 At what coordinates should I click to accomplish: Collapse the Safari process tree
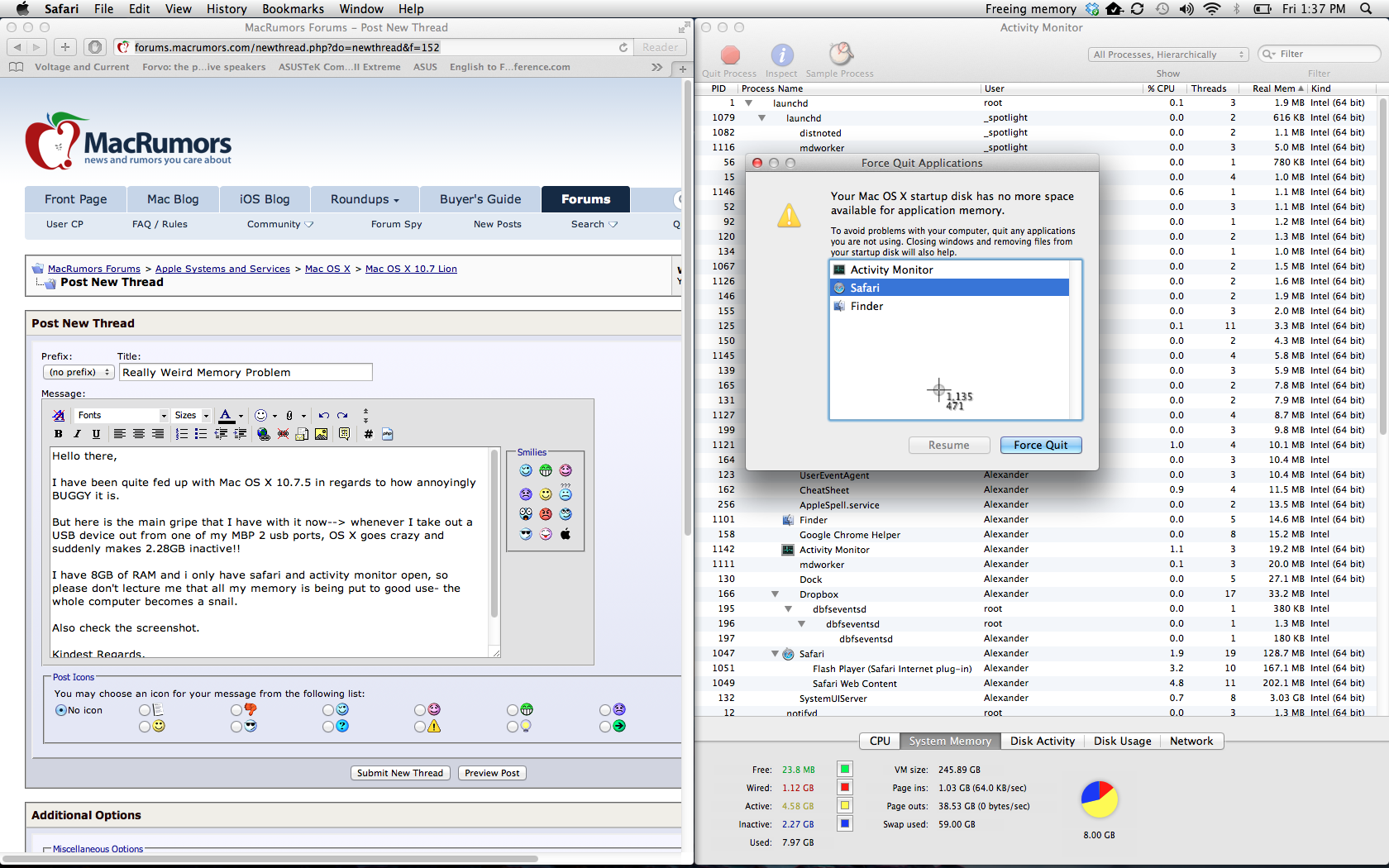pyautogui.click(x=775, y=654)
